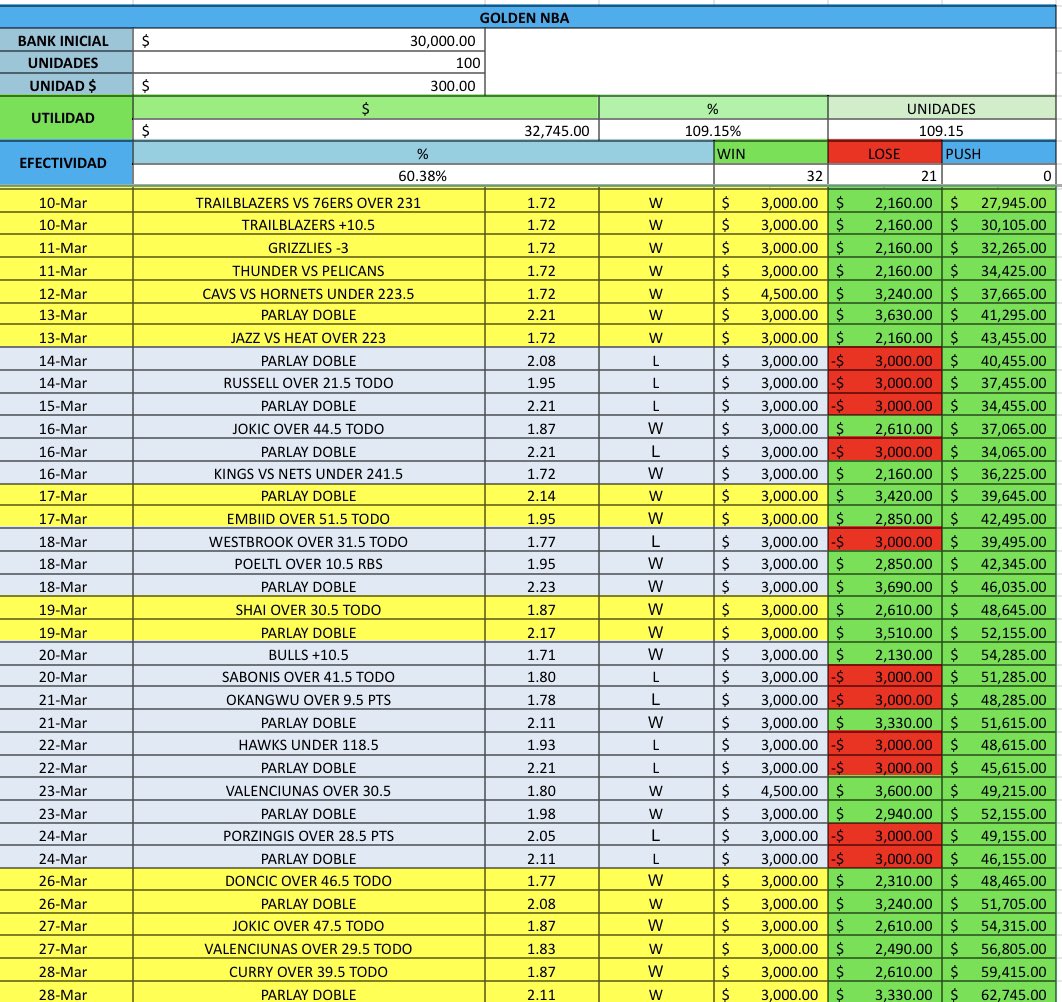Click JOKIC OVER 47.5 TODO cell

tap(309, 925)
